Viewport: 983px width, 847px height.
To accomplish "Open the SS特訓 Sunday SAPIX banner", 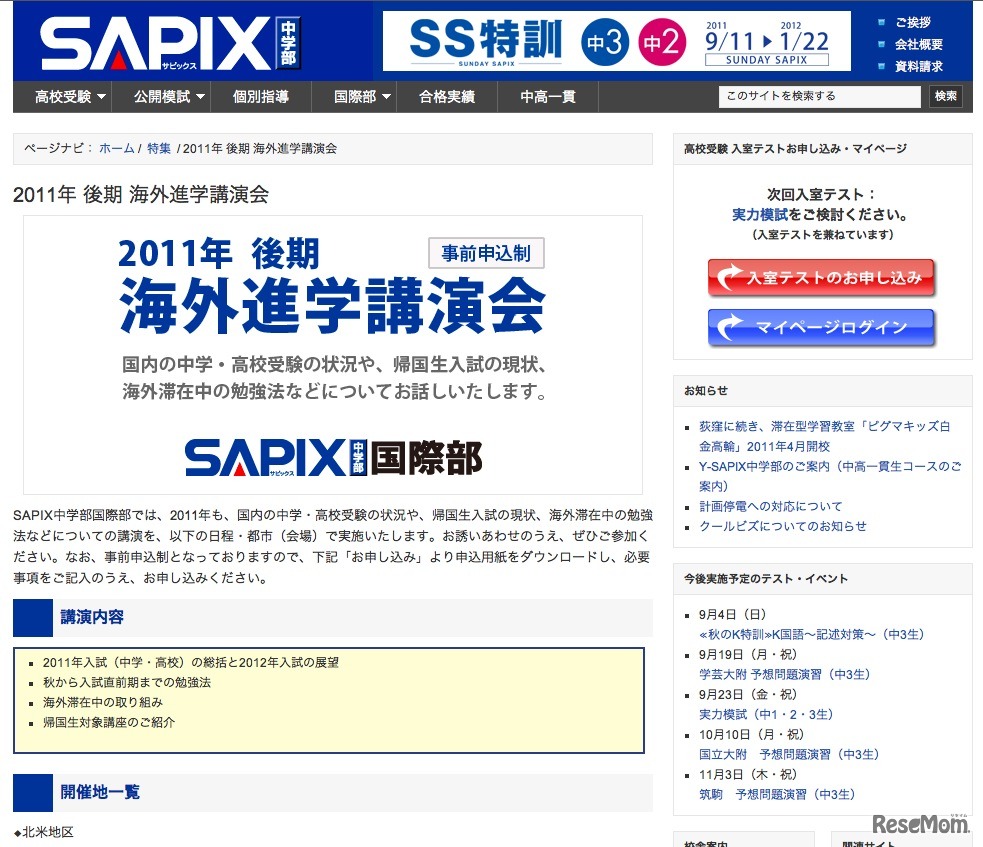I will 616,41.
